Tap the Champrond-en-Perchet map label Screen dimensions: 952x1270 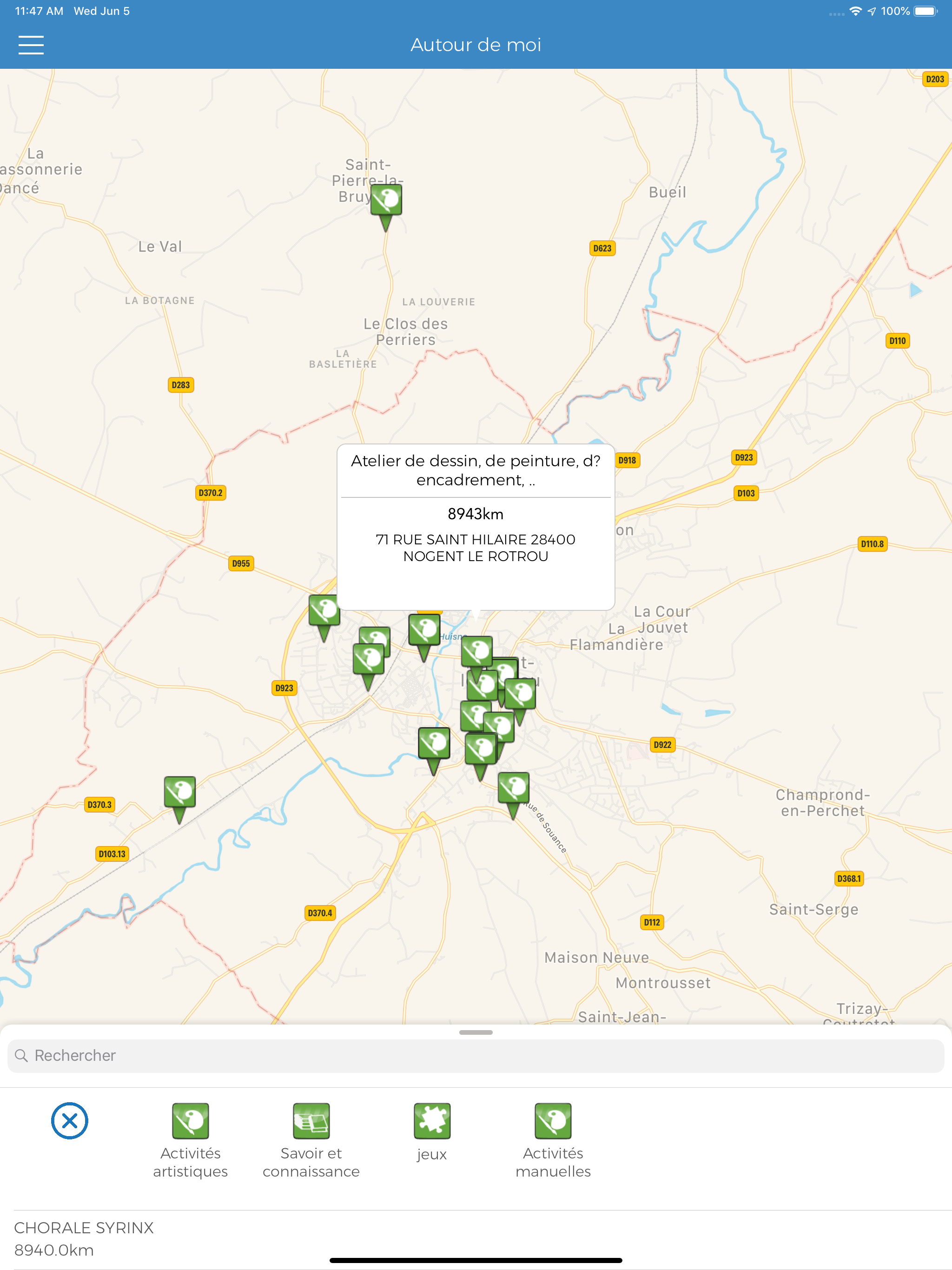823,803
